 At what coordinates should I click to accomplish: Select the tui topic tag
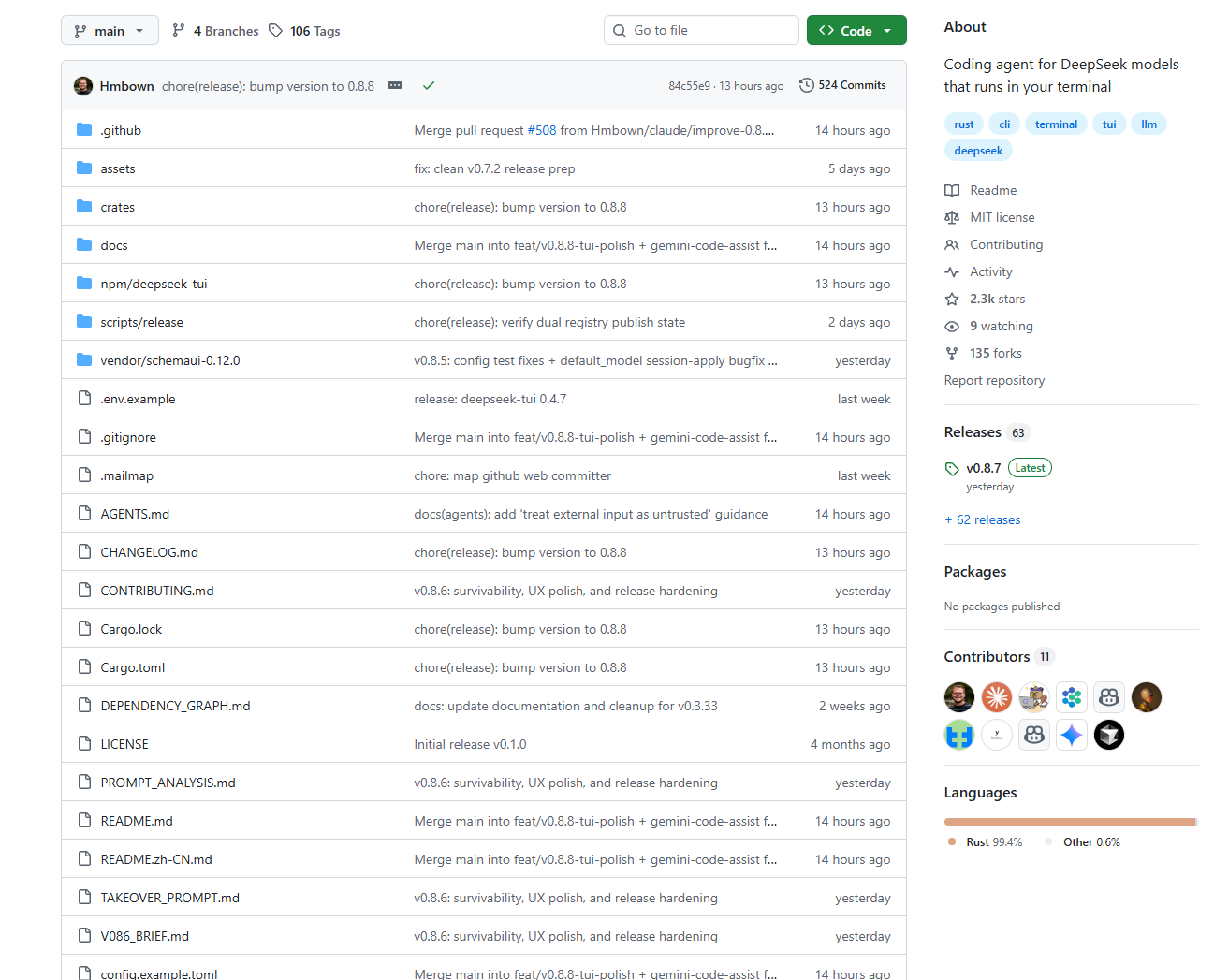pyautogui.click(x=1109, y=124)
